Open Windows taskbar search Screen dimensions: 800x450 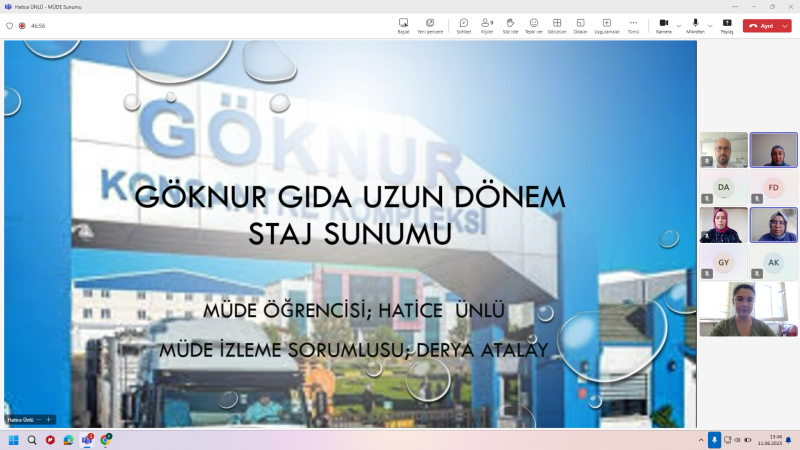click(x=32, y=440)
